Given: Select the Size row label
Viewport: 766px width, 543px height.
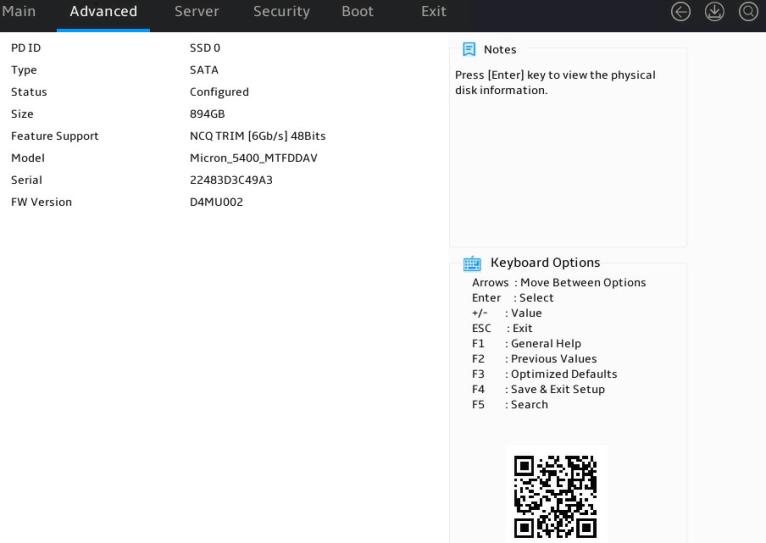Looking at the screenshot, I should 22,114.
